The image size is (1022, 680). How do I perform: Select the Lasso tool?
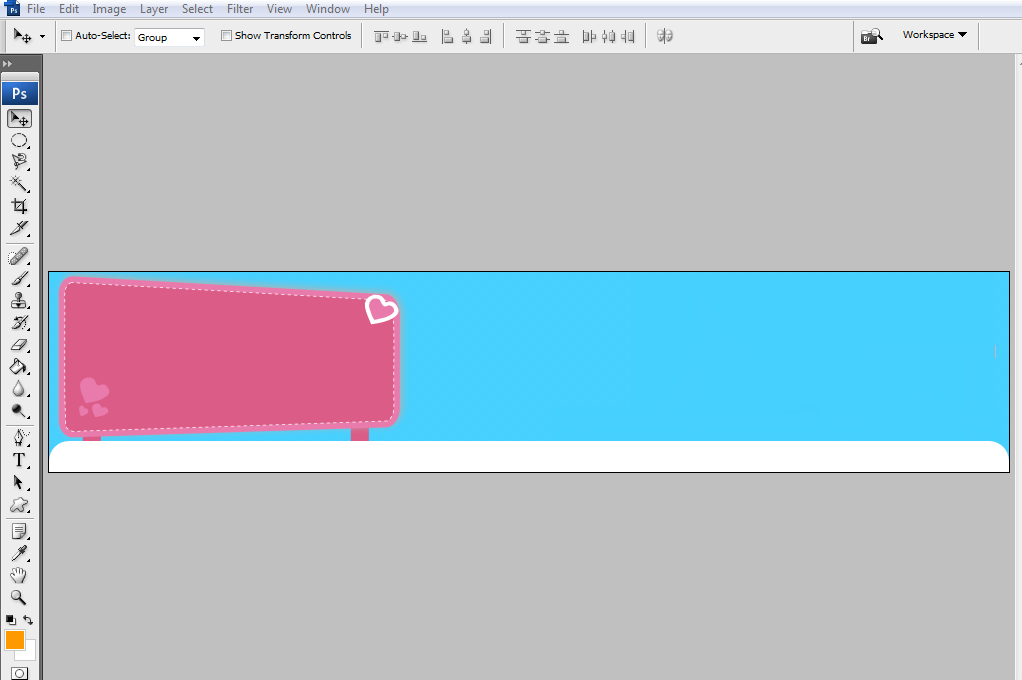coord(20,162)
